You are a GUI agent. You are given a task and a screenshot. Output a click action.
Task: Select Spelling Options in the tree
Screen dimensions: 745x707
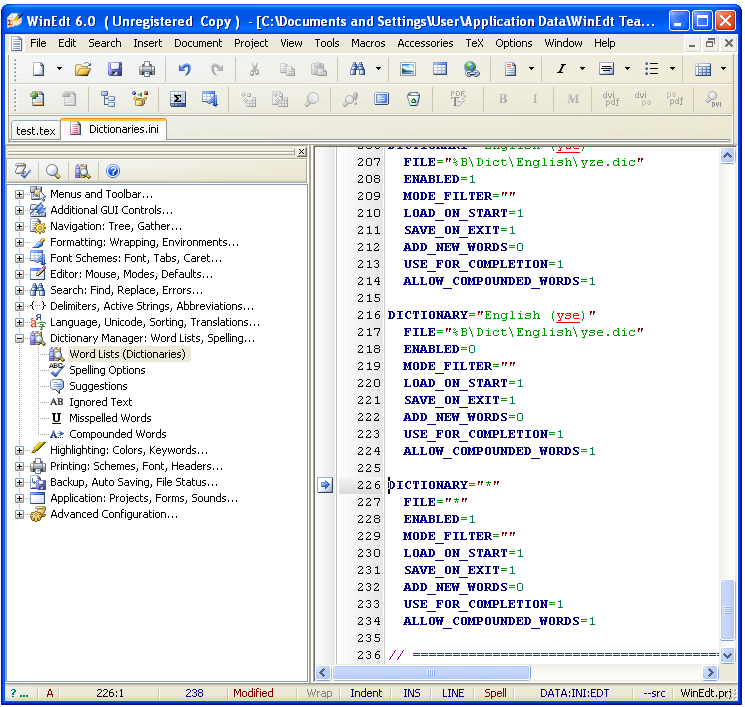tap(107, 370)
